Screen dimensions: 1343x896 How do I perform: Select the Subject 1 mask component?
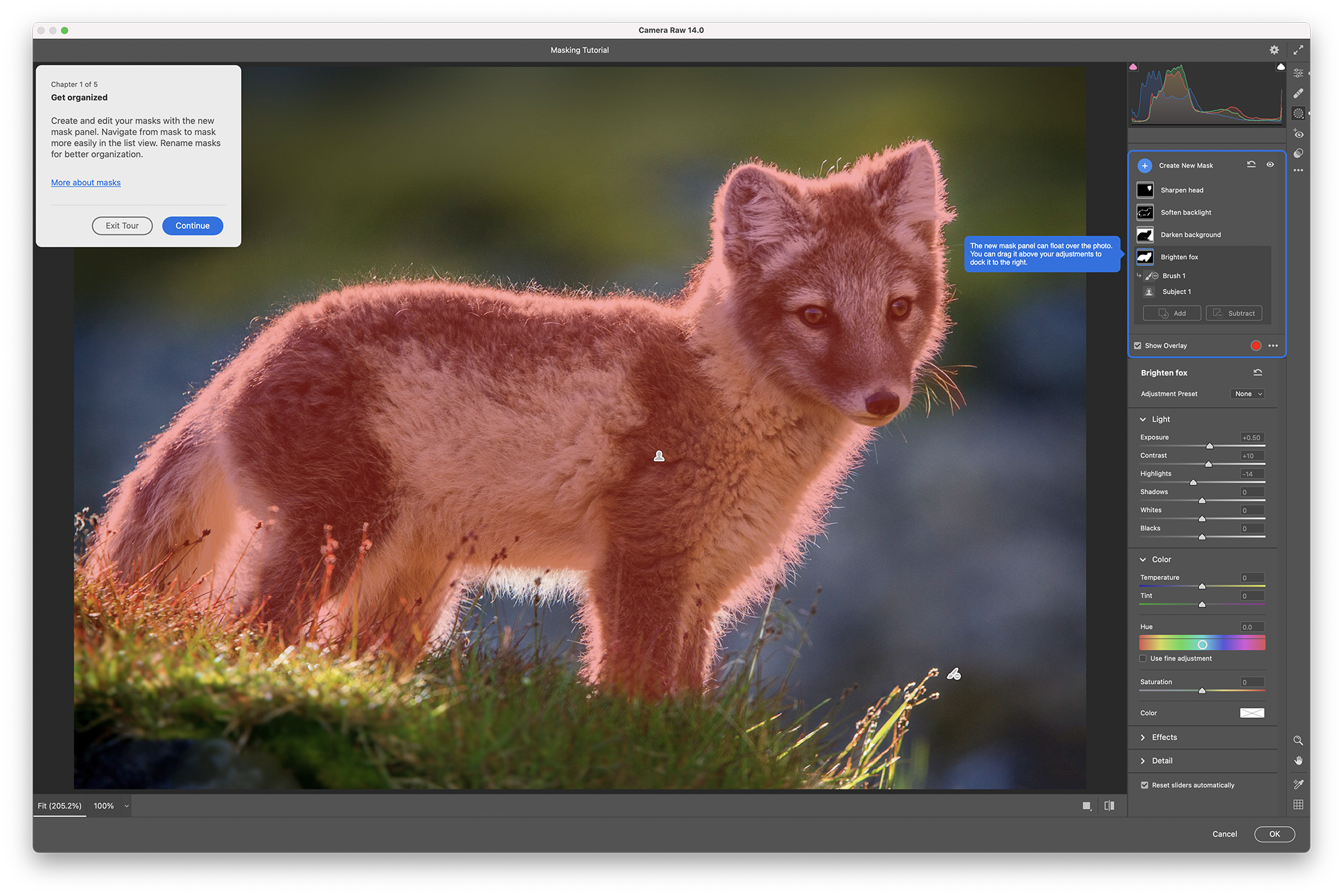(x=1176, y=292)
